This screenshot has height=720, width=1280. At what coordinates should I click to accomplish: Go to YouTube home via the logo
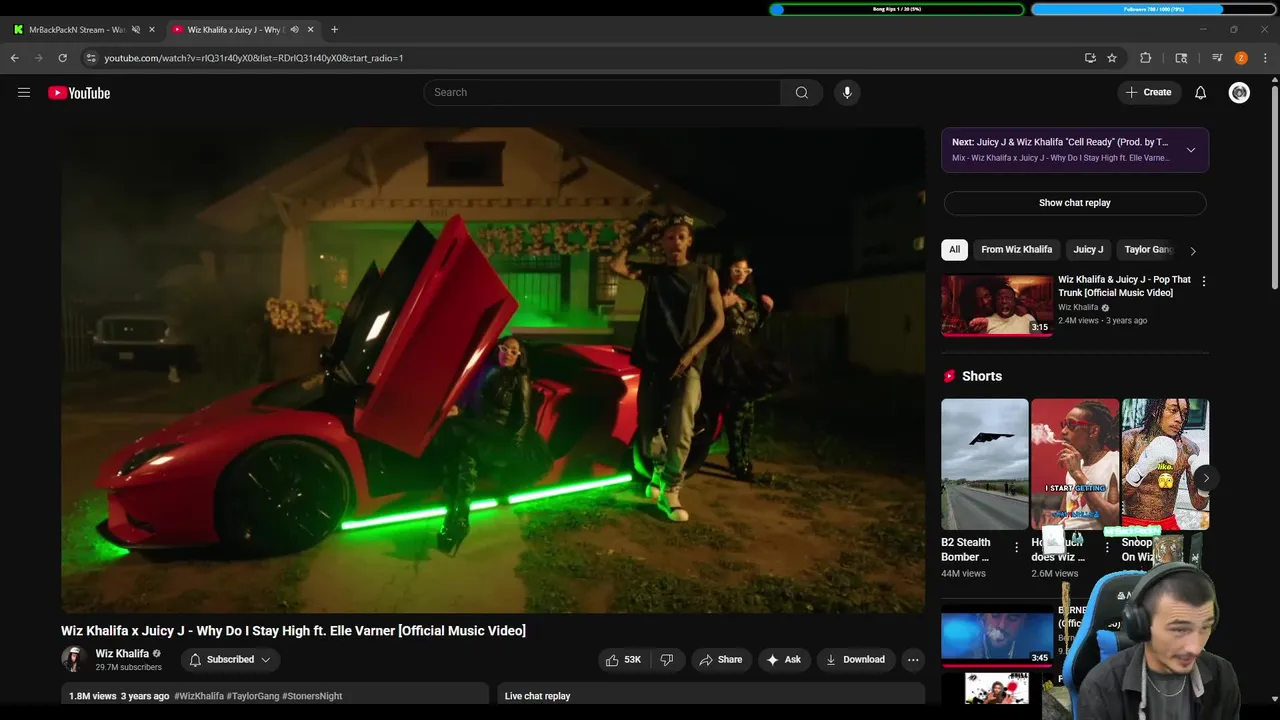(x=79, y=93)
